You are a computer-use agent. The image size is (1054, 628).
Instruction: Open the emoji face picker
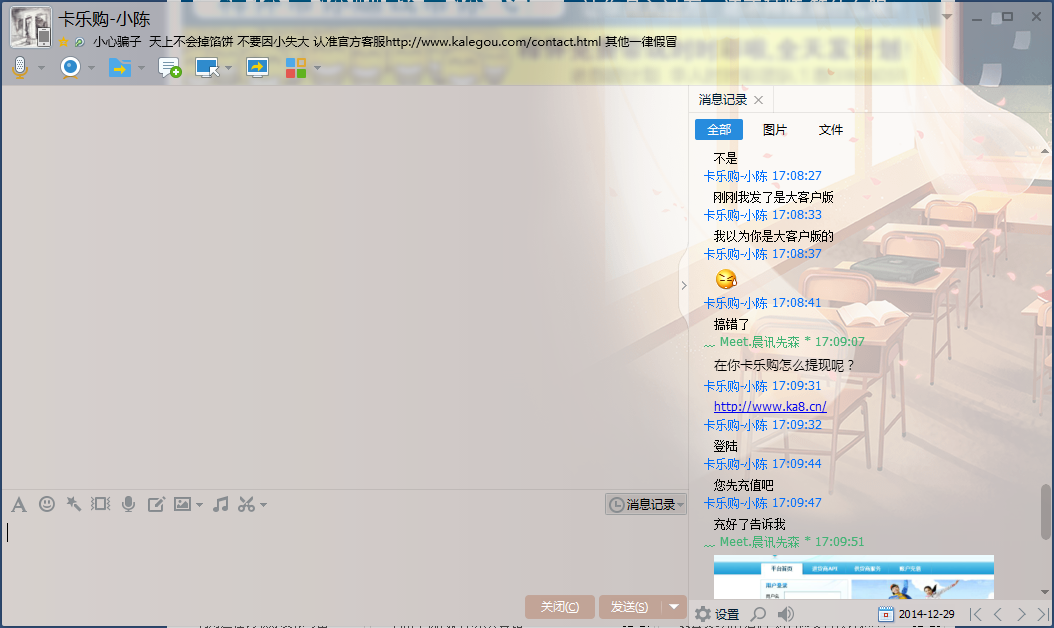(x=47, y=504)
